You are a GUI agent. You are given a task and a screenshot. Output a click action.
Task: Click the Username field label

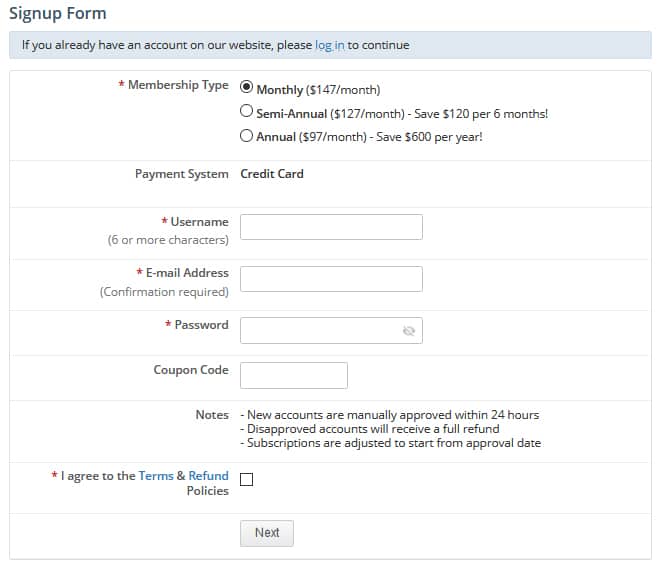tap(199, 222)
